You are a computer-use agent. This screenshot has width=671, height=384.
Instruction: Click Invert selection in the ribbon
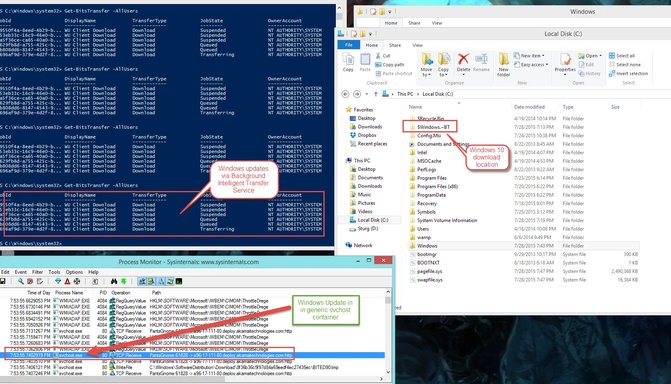point(628,74)
